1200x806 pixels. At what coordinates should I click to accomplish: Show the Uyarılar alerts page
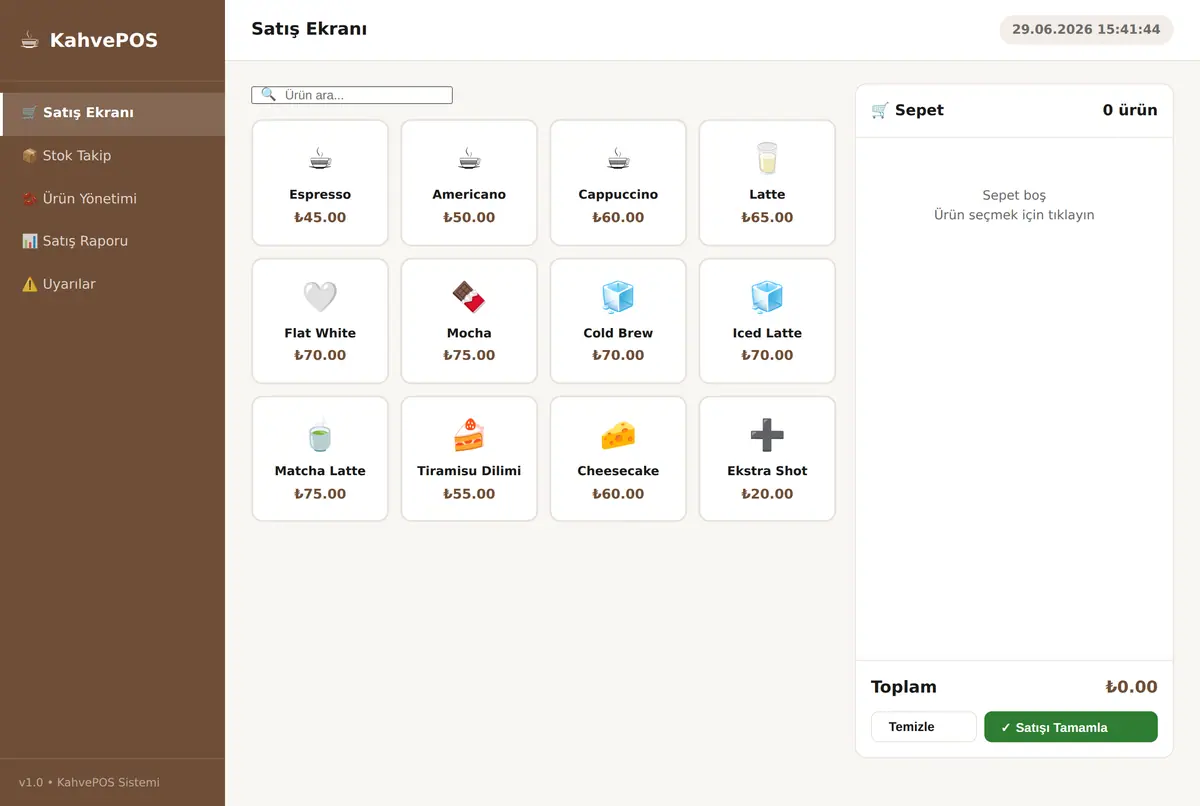pyautogui.click(x=112, y=284)
